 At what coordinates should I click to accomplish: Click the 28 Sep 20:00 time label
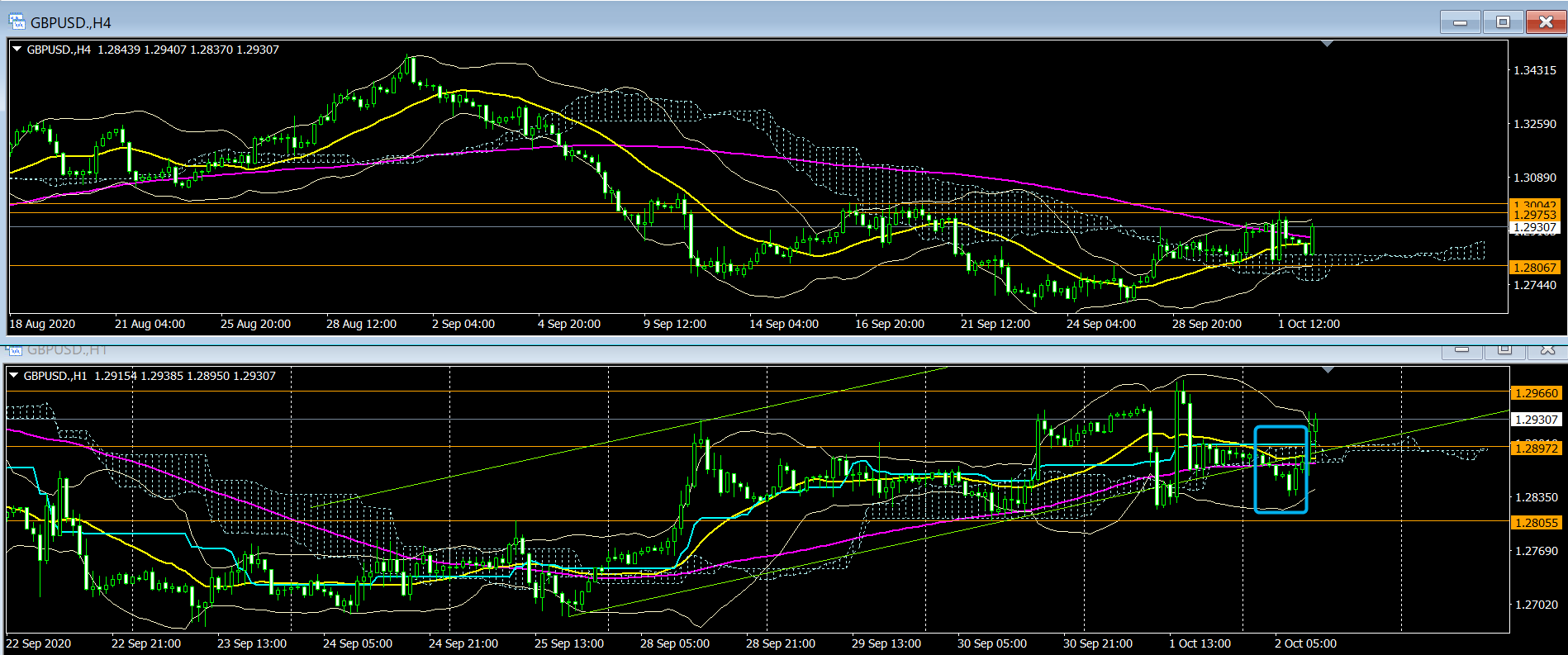[1207, 324]
